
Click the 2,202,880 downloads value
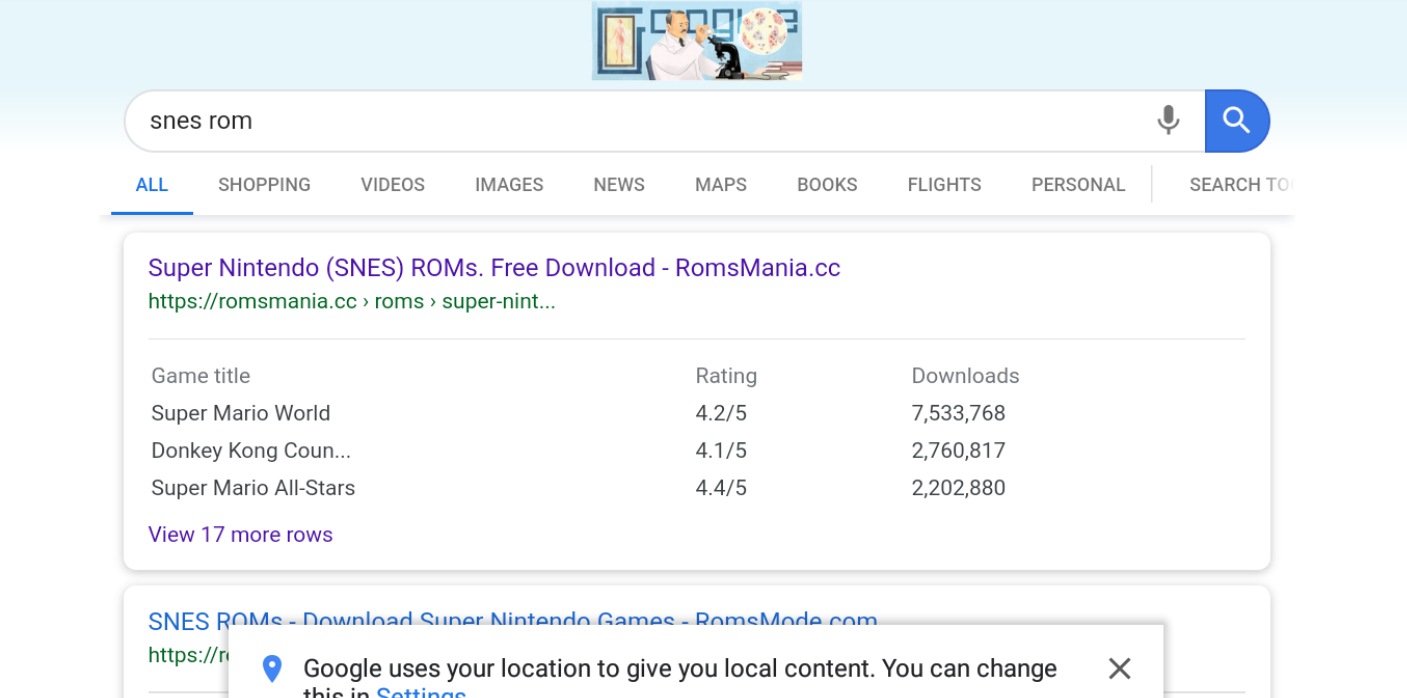pyautogui.click(x=958, y=488)
